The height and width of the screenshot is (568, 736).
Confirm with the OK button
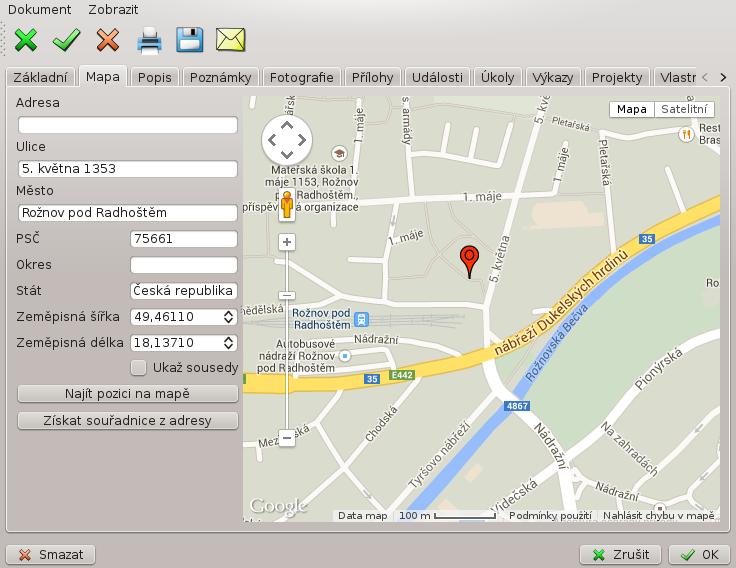(699, 555)
